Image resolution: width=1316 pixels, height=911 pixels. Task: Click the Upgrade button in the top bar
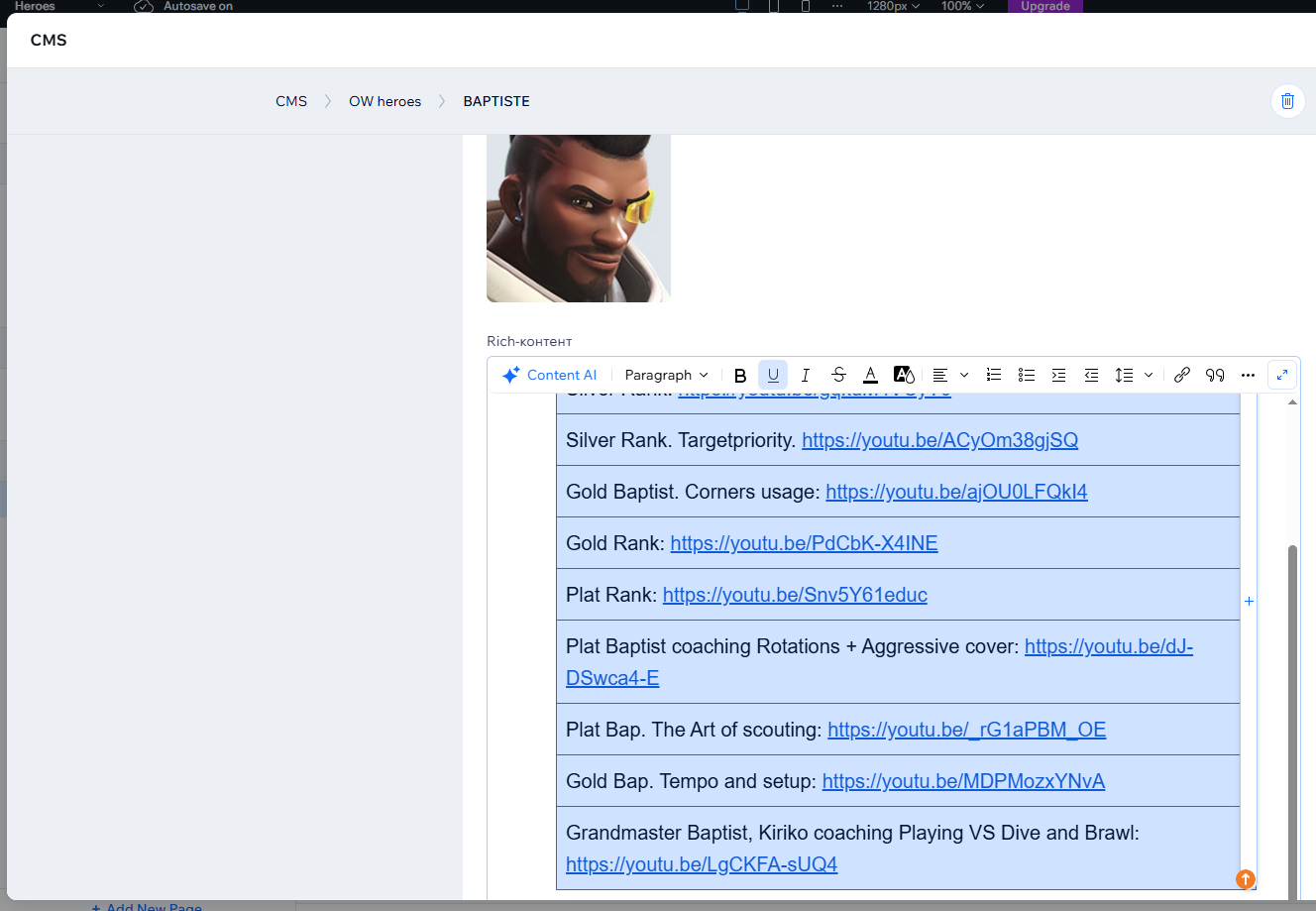pos(1045,6)
